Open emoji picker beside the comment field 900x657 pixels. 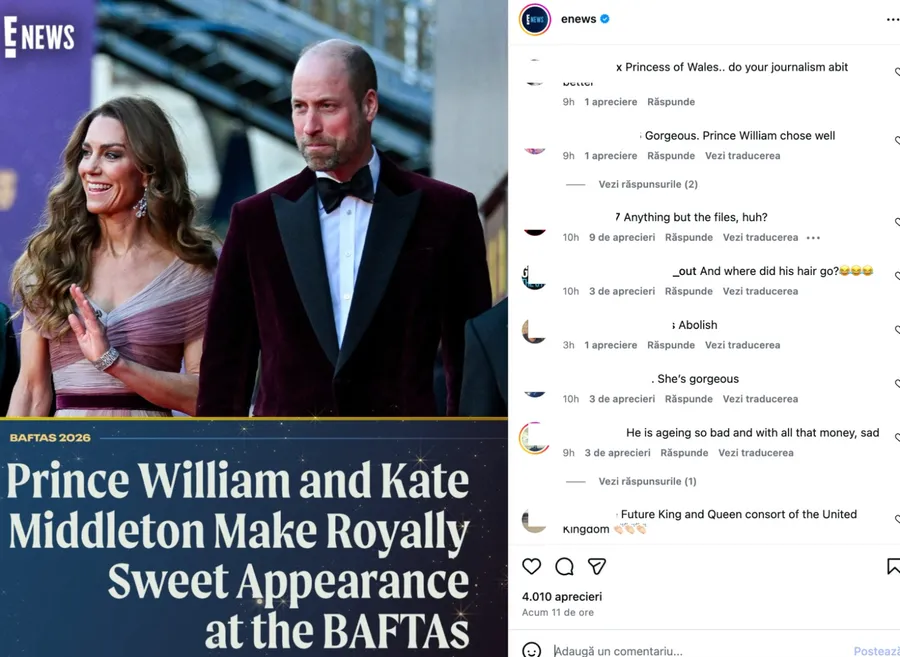(x=532, y=650)
